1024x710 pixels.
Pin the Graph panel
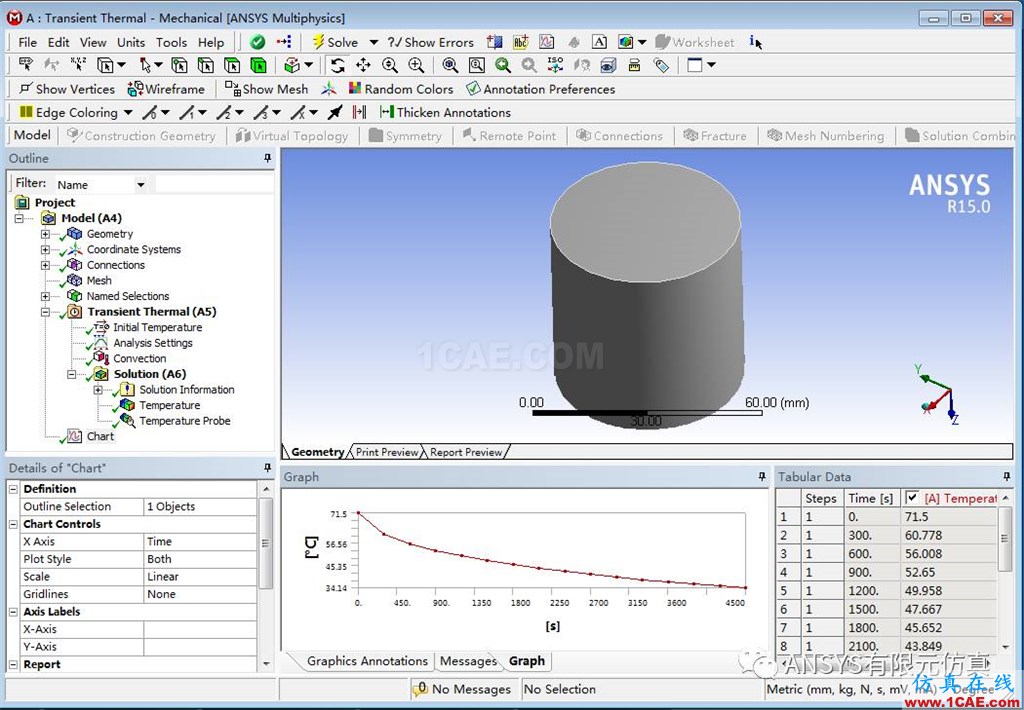(761, 477)
